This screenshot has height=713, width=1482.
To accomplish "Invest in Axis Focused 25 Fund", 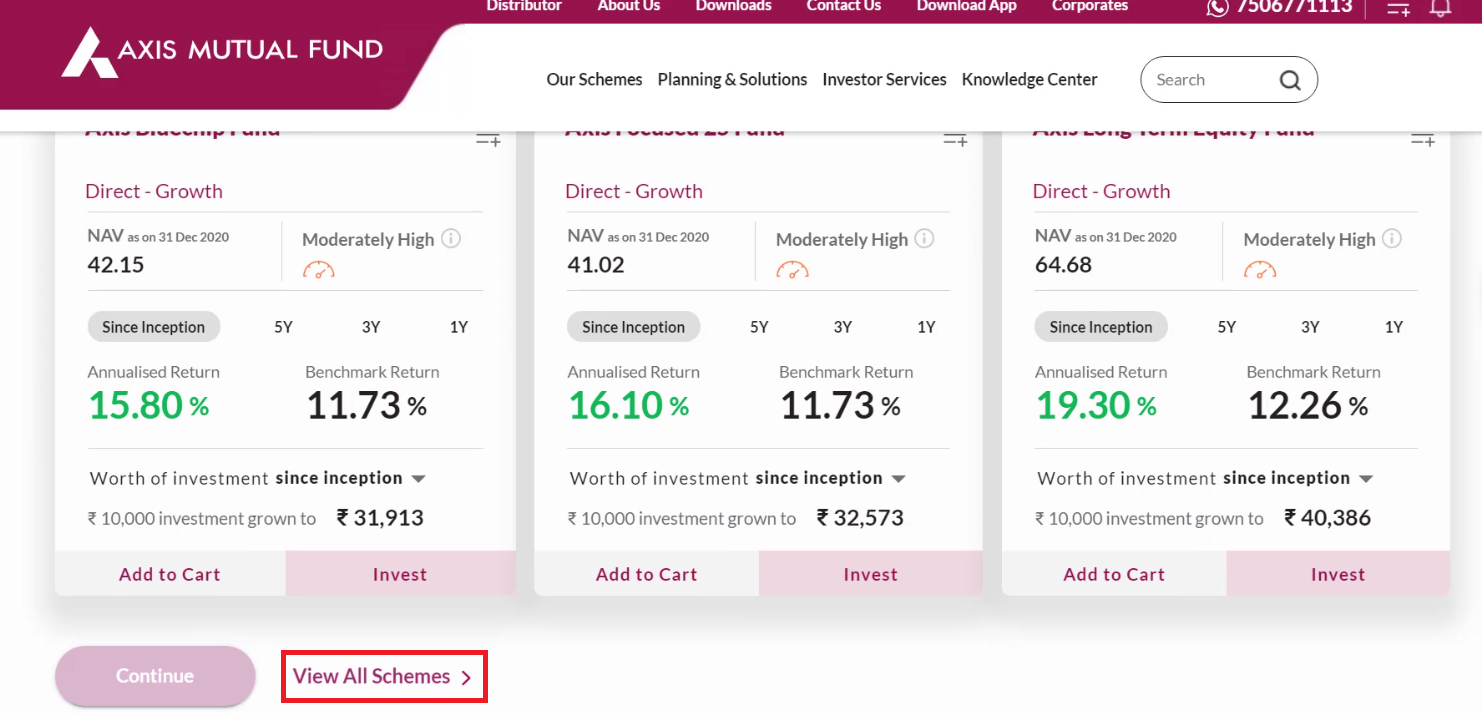I will coord(869,573).
